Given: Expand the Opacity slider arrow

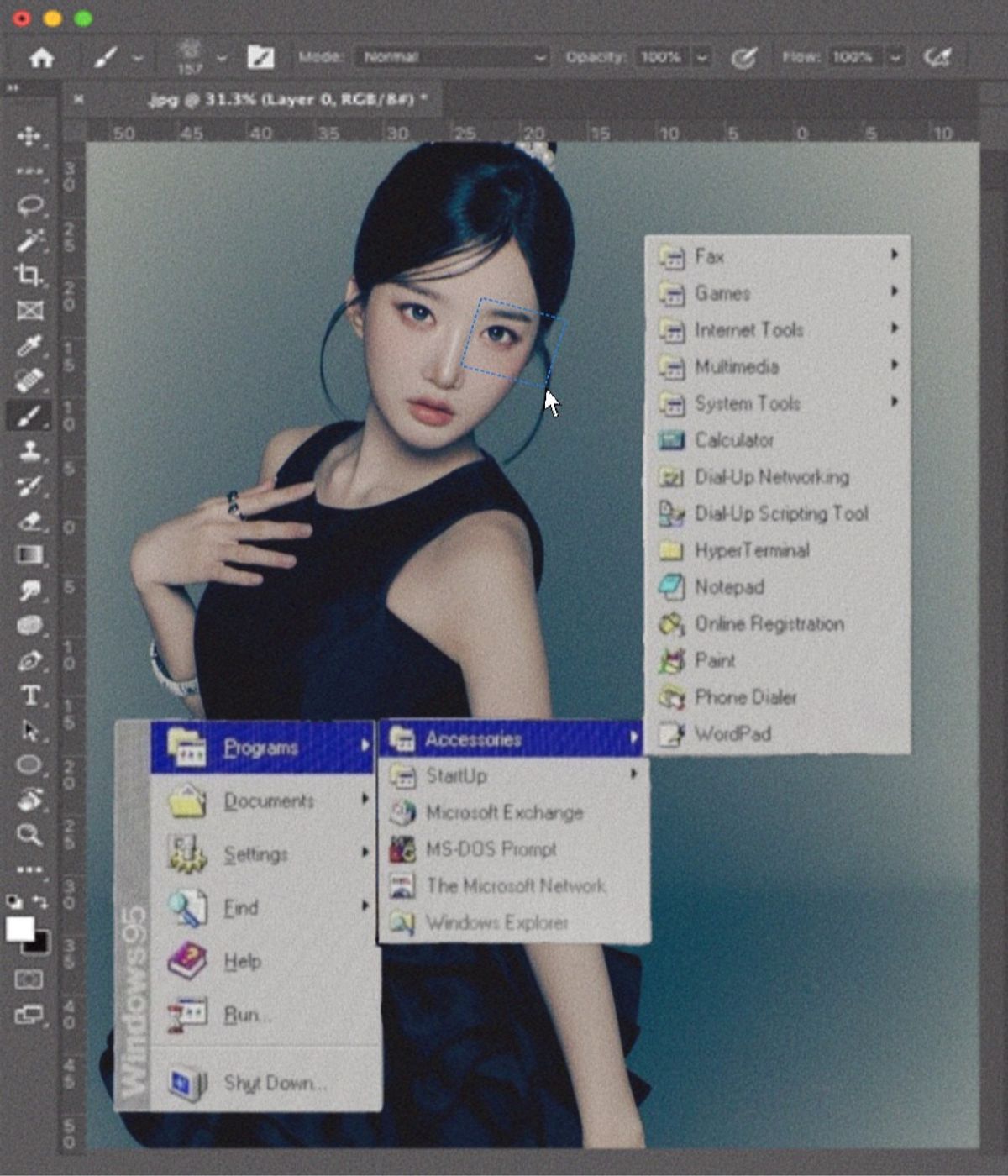Looking at the screenshot, I should [x=701, y=57].
